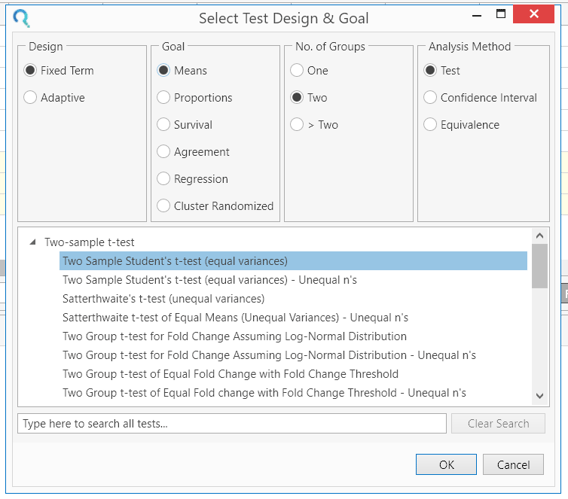Click the Cancel button
The height and width of the screenshot is (499, 568).
pos(513,464)
